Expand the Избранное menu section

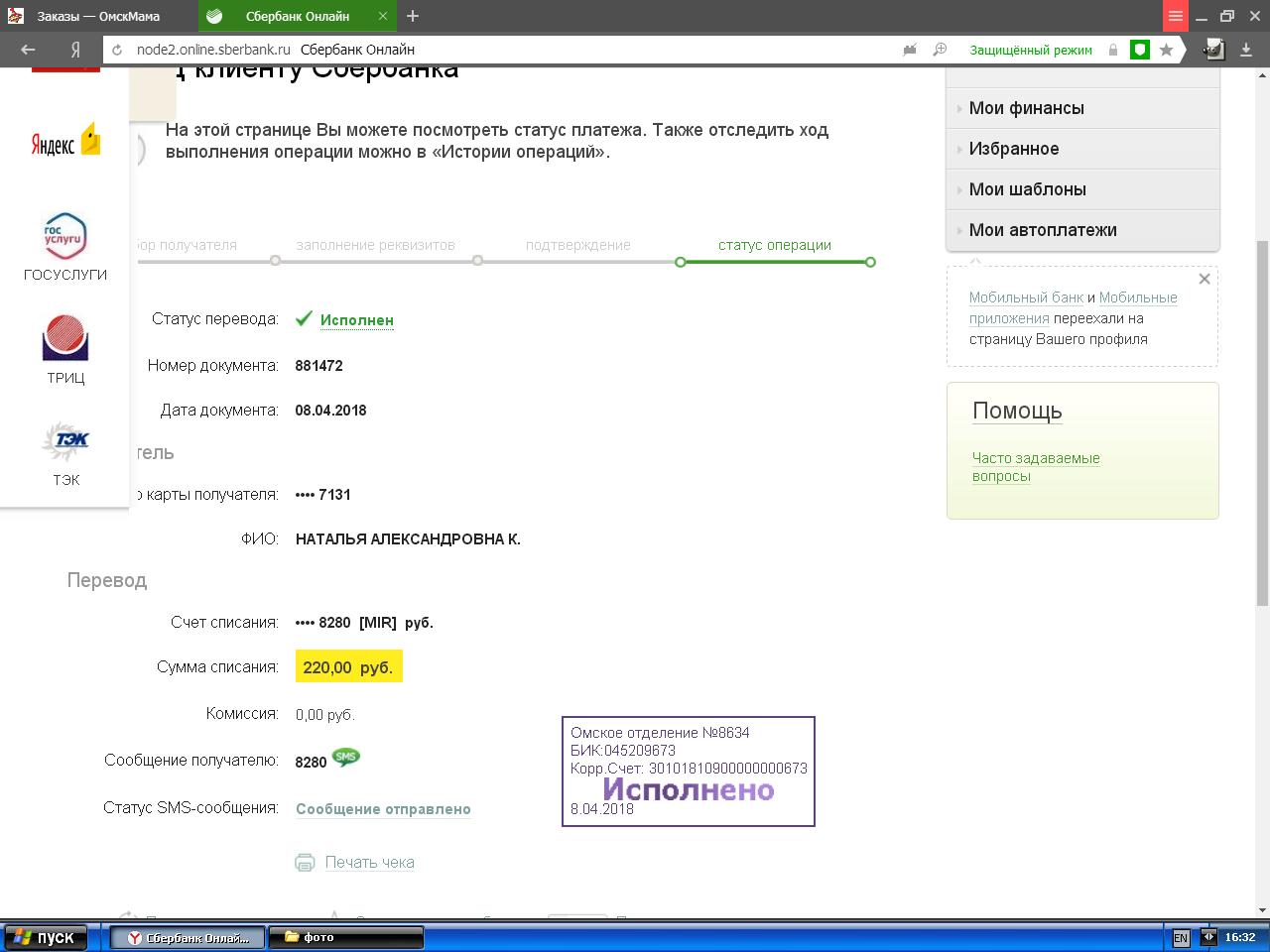[1082, 149]
